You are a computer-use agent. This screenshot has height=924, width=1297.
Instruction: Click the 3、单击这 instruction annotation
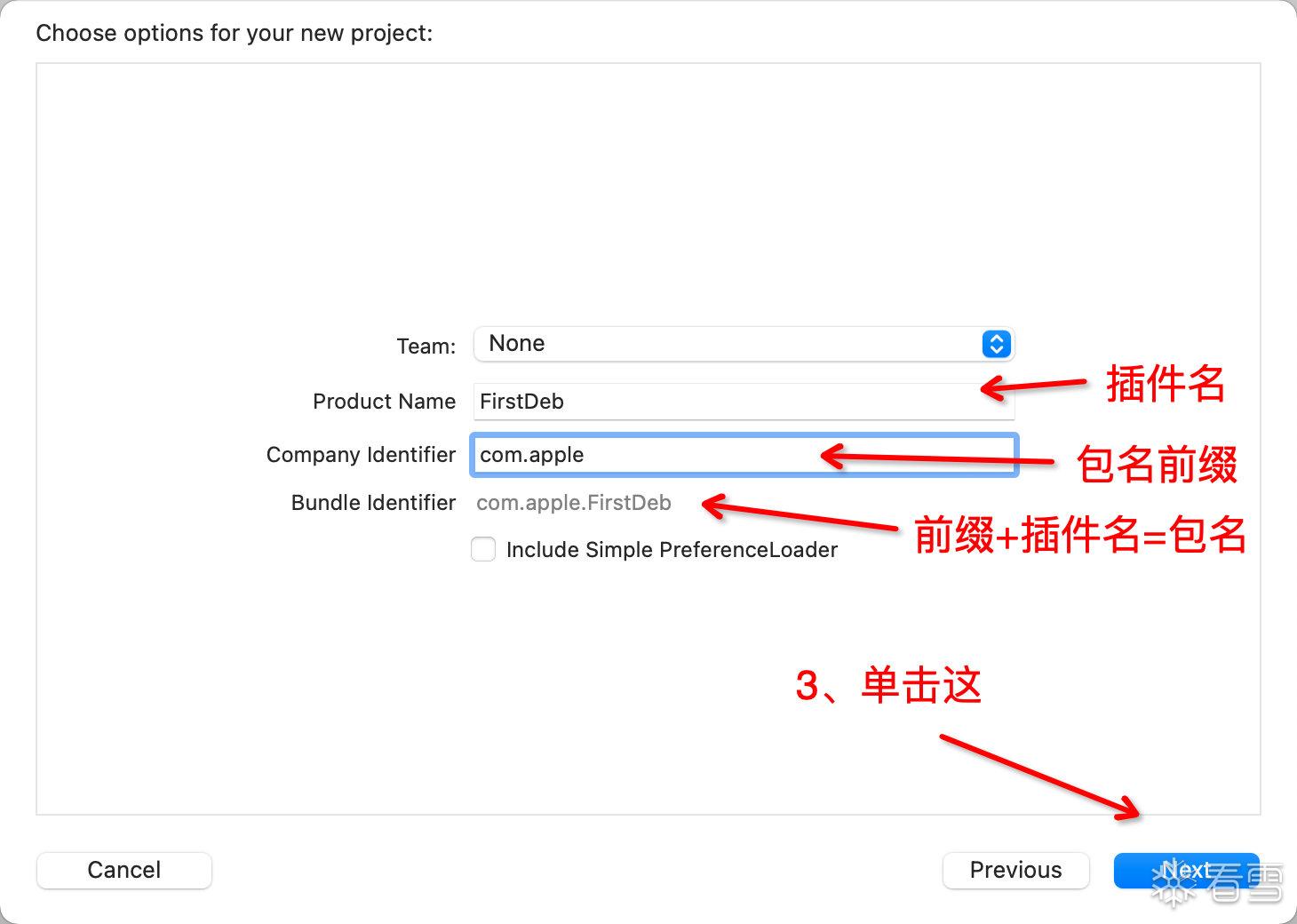[x=888, y=686]
